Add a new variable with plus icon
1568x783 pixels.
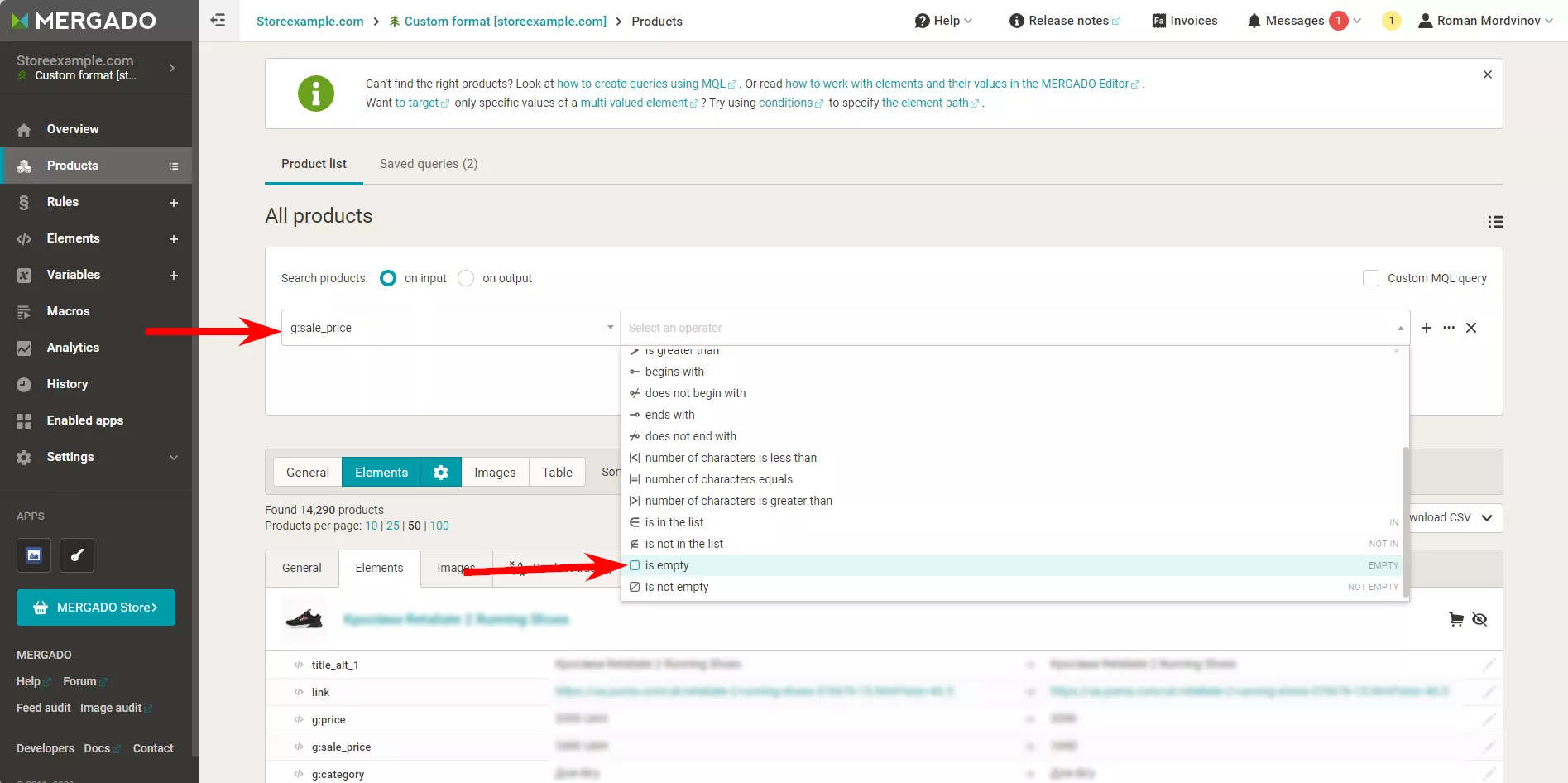coord(174,276)
